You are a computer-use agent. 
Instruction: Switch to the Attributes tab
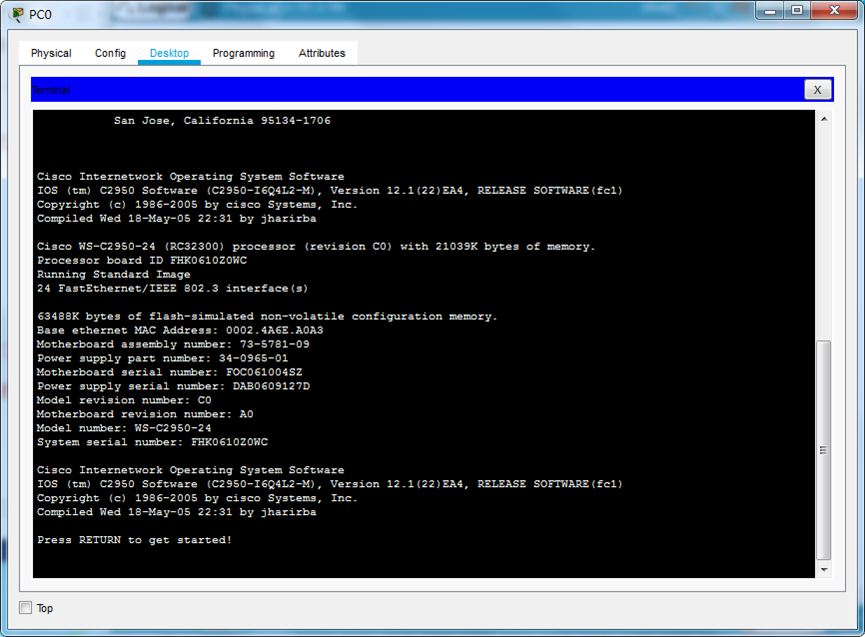click(322, 53)
